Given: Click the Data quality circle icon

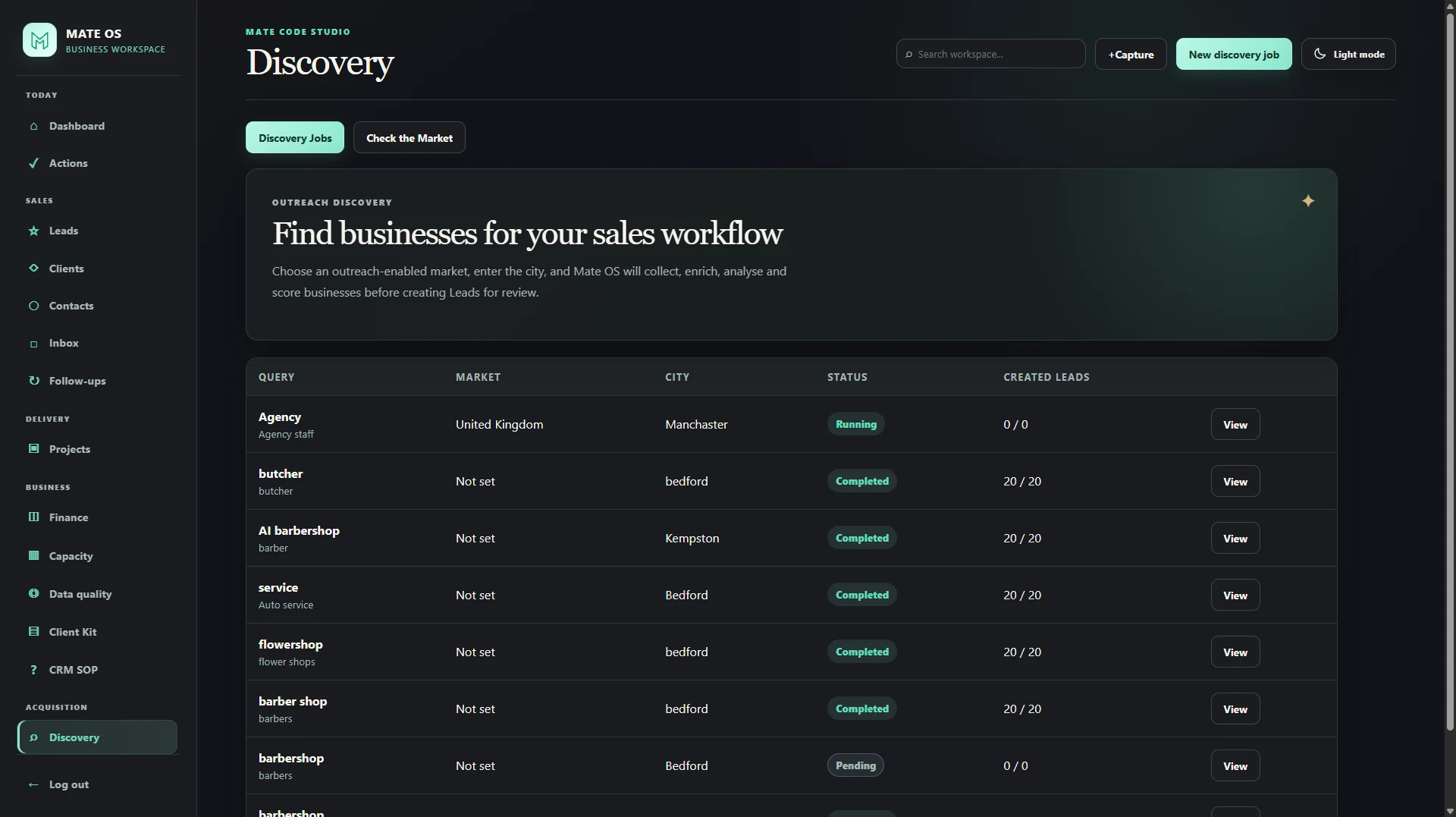Looking at the screenshot, I should [33, 593].
